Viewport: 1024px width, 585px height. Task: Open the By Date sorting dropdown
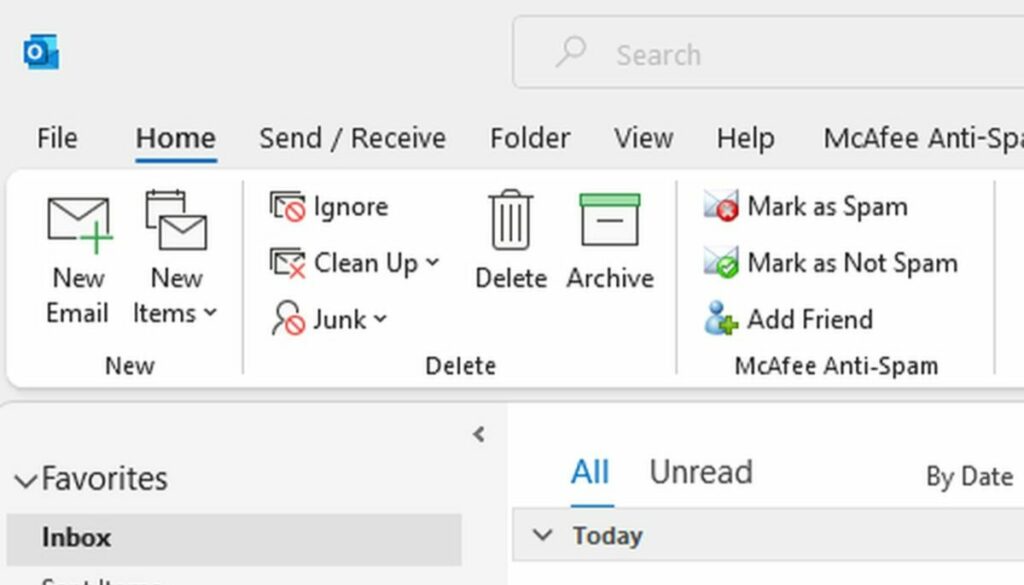tap(969, 477)
